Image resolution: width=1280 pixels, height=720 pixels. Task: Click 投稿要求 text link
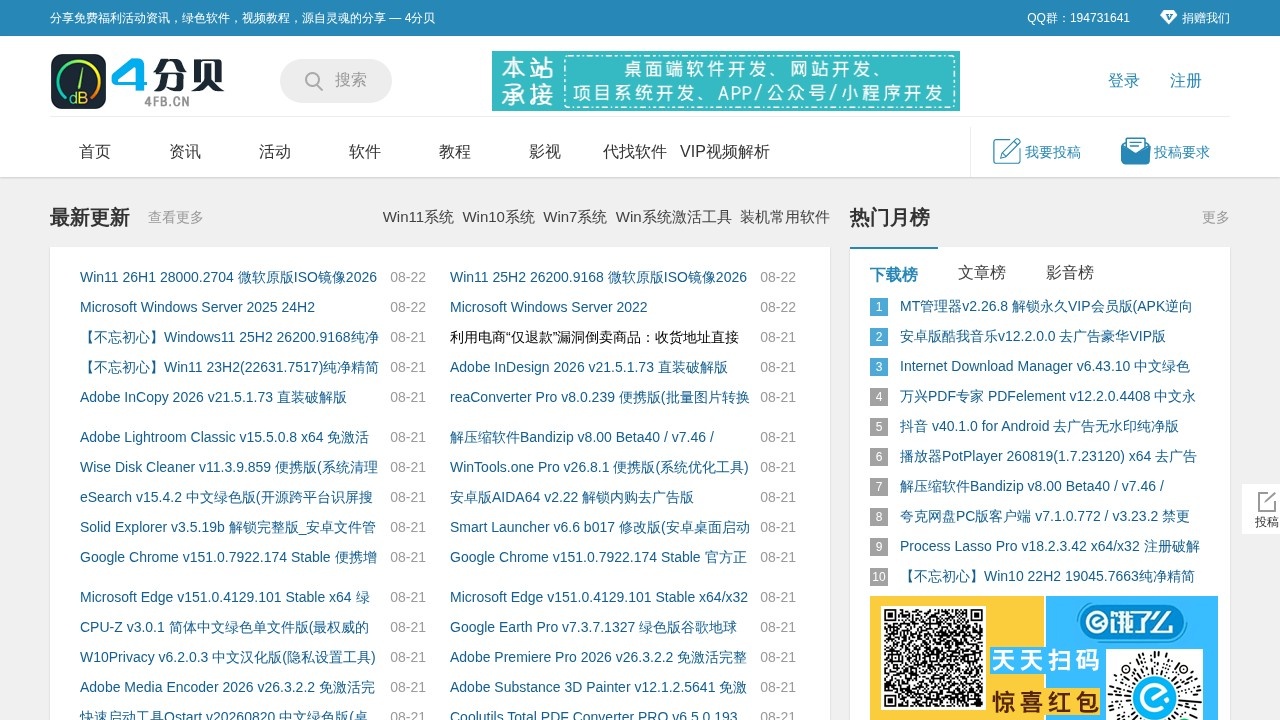1182,152
